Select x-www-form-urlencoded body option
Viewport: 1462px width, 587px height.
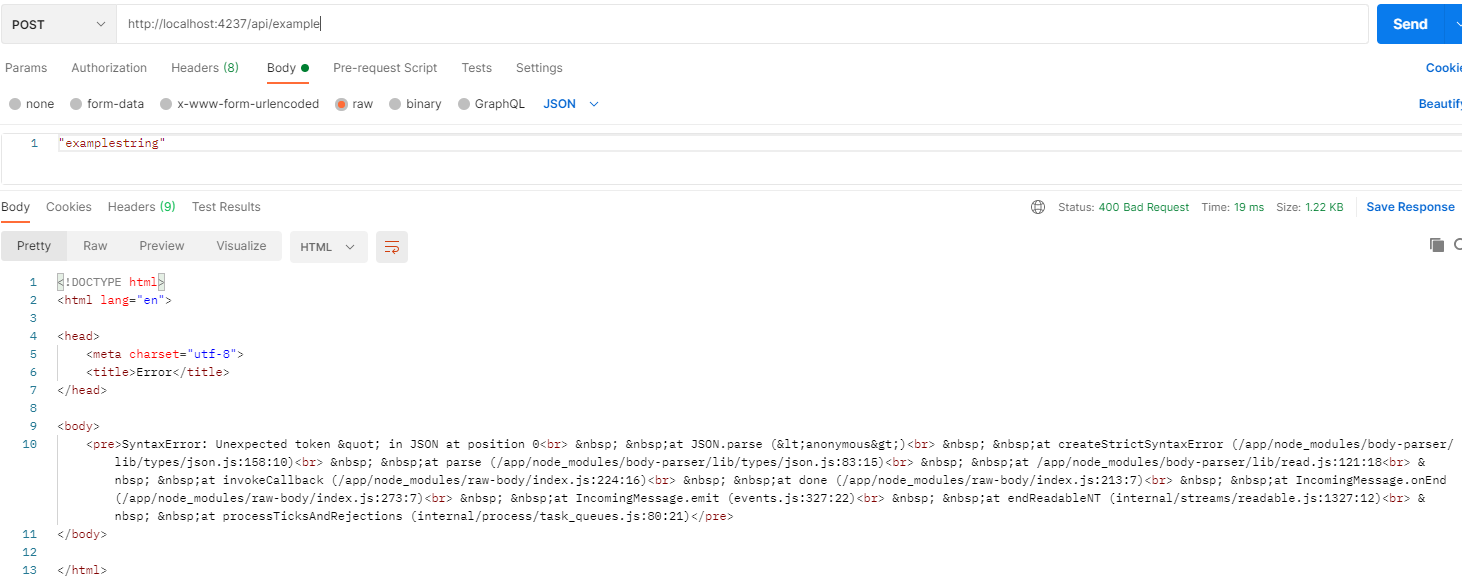(x=166, y=104)
